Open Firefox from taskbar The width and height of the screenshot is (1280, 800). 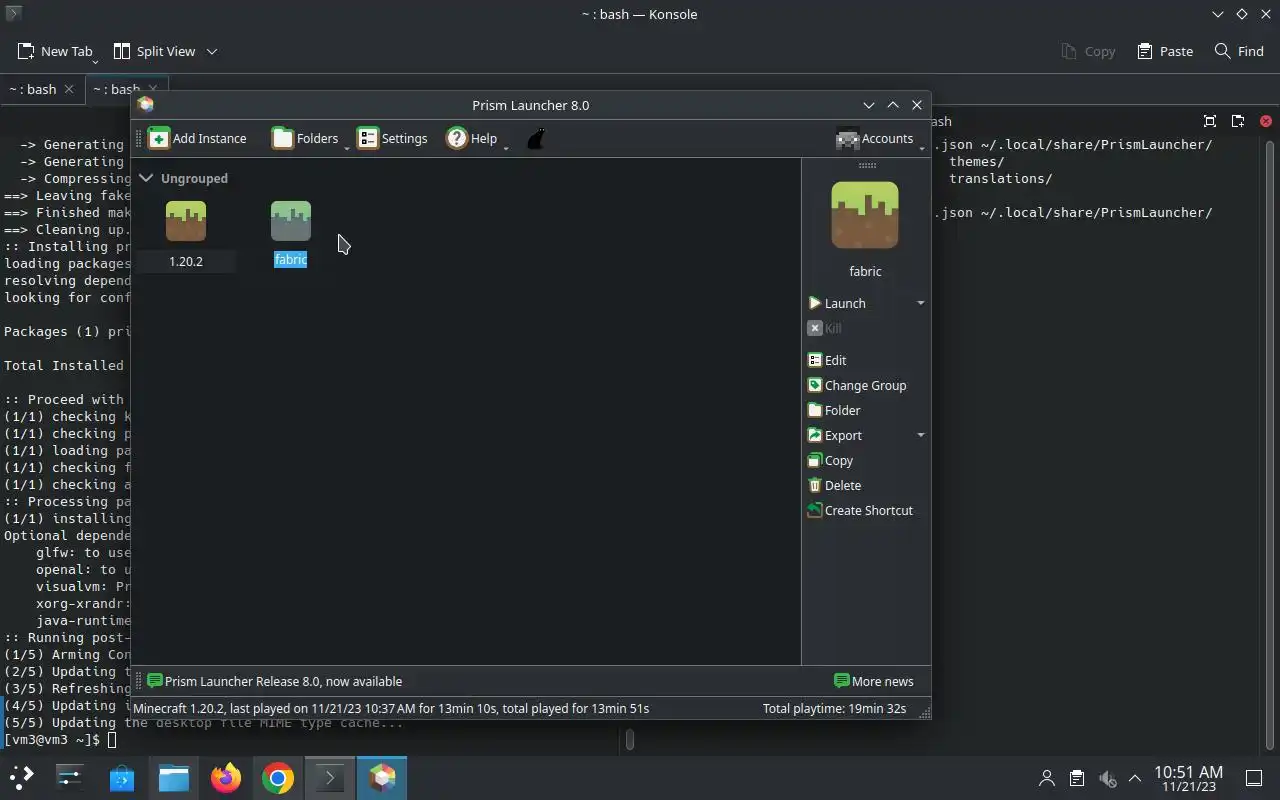(226, 777)
